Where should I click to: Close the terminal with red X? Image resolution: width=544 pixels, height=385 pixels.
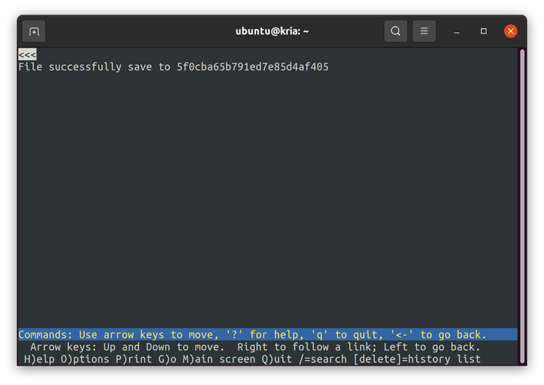[511, 31]
